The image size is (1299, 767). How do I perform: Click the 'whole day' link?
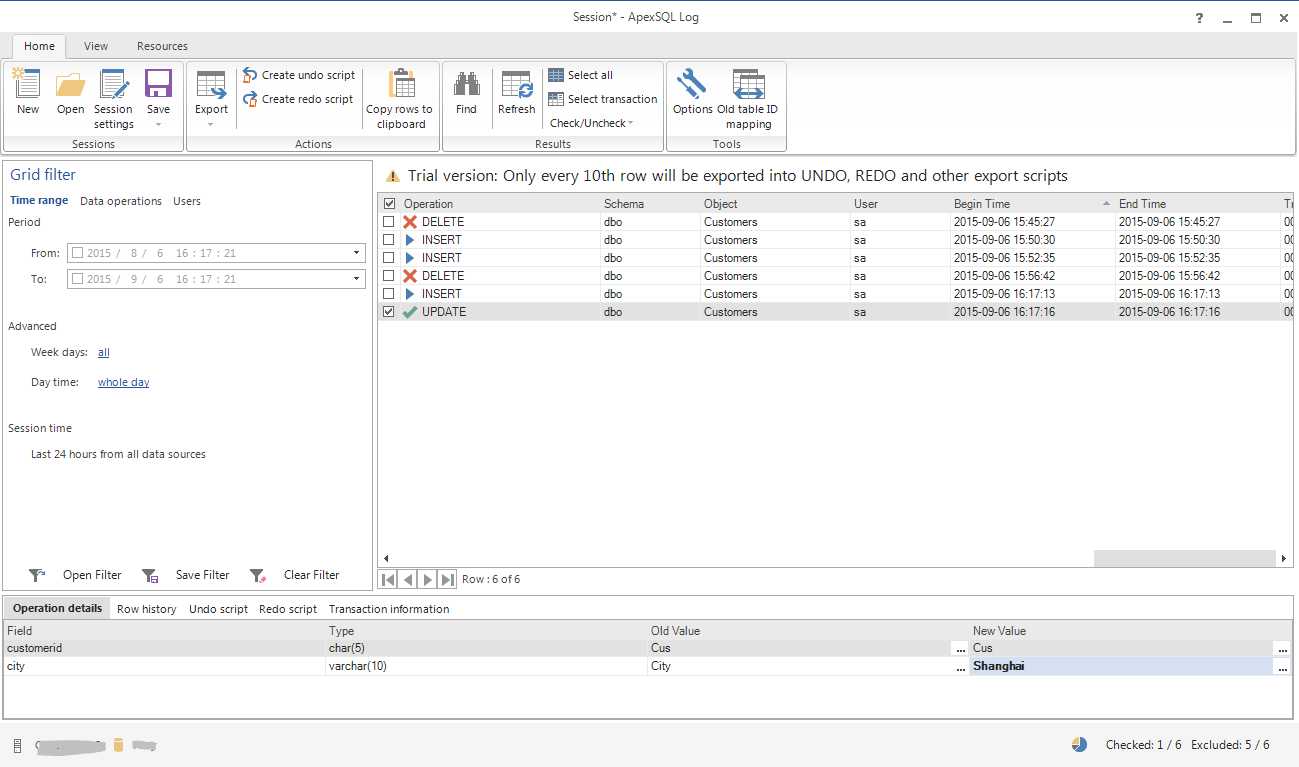[x=124, y=383]
